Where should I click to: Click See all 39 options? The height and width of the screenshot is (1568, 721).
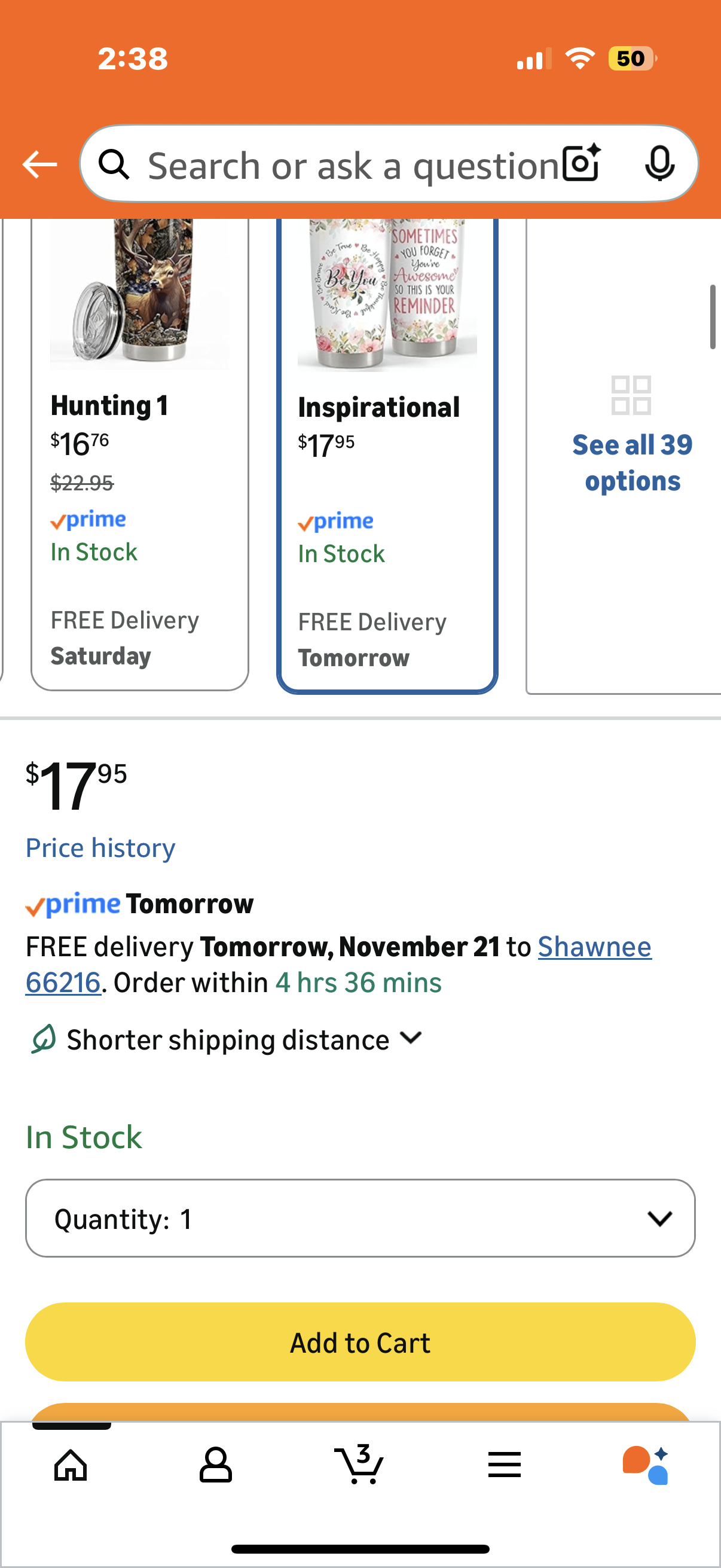(632, 463)
